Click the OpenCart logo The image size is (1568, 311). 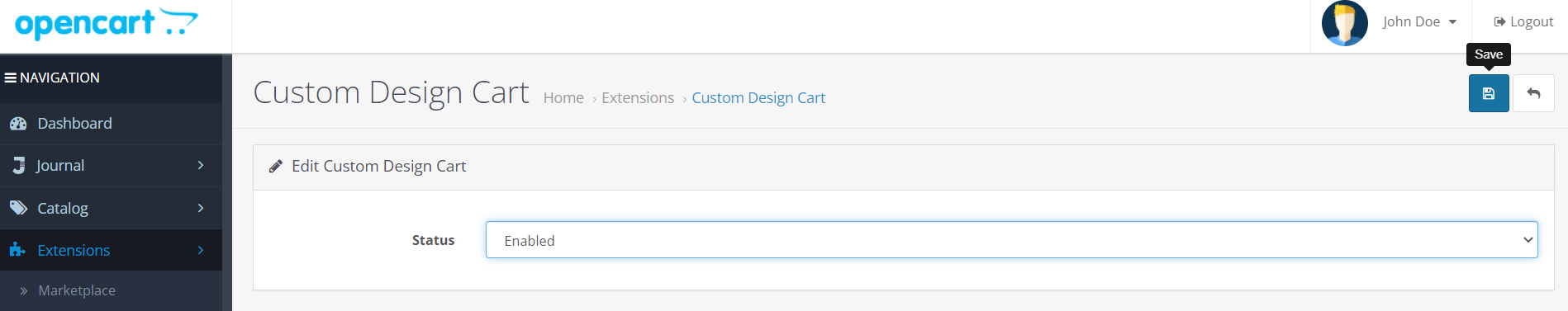pyautogui.click(x=107, y=23)
